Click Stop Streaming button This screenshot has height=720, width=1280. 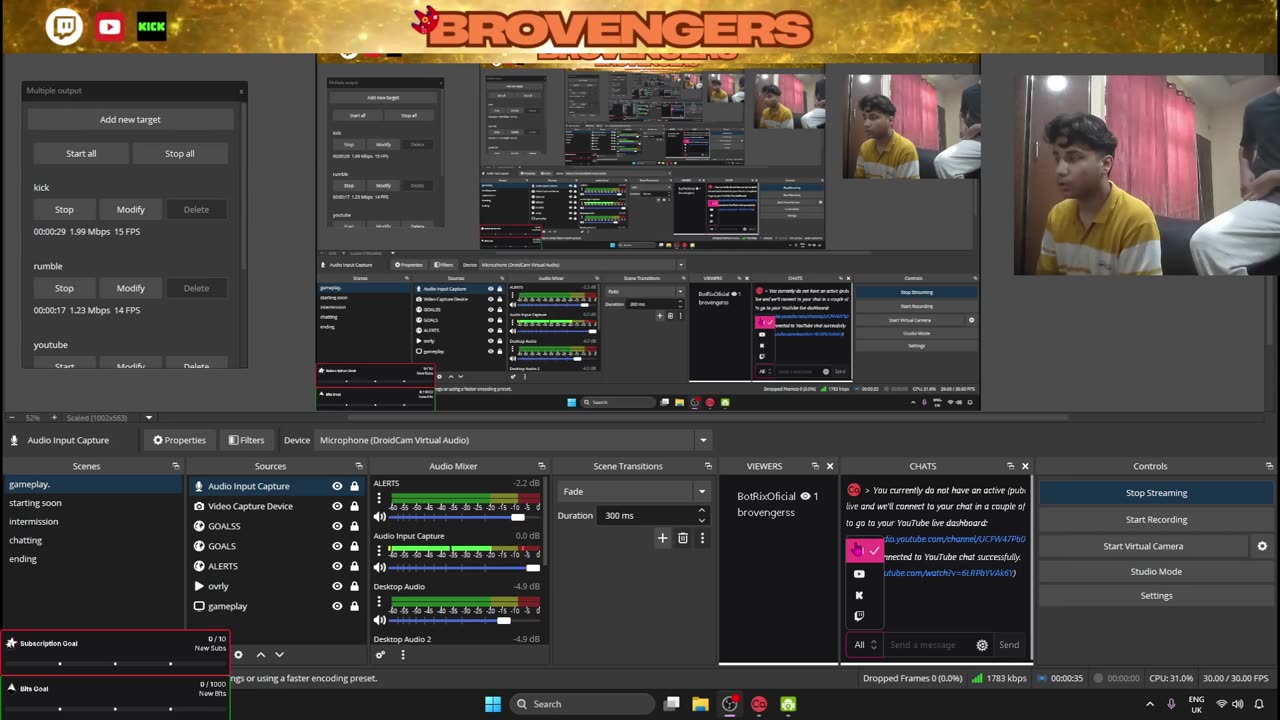[x=1156, y=493]
